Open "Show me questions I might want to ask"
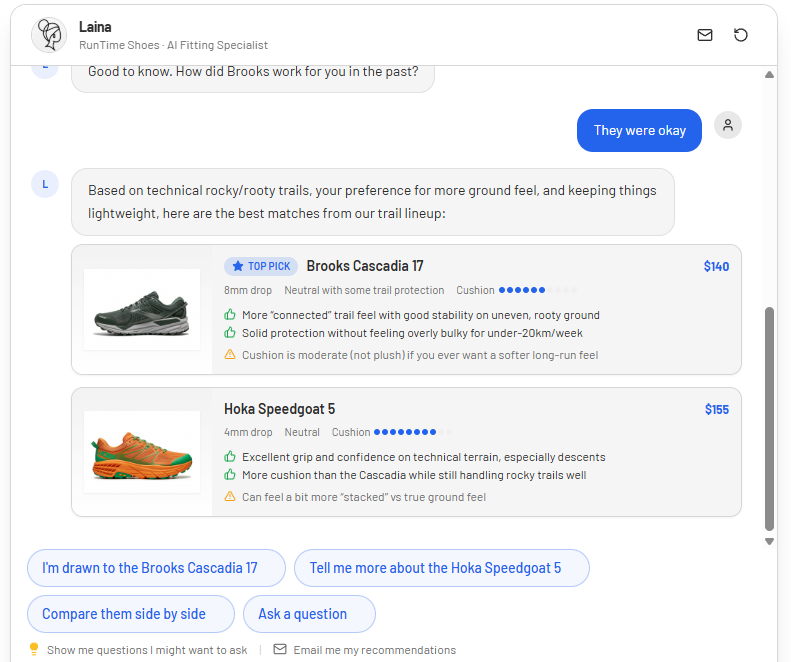 (x=147, y=650)
